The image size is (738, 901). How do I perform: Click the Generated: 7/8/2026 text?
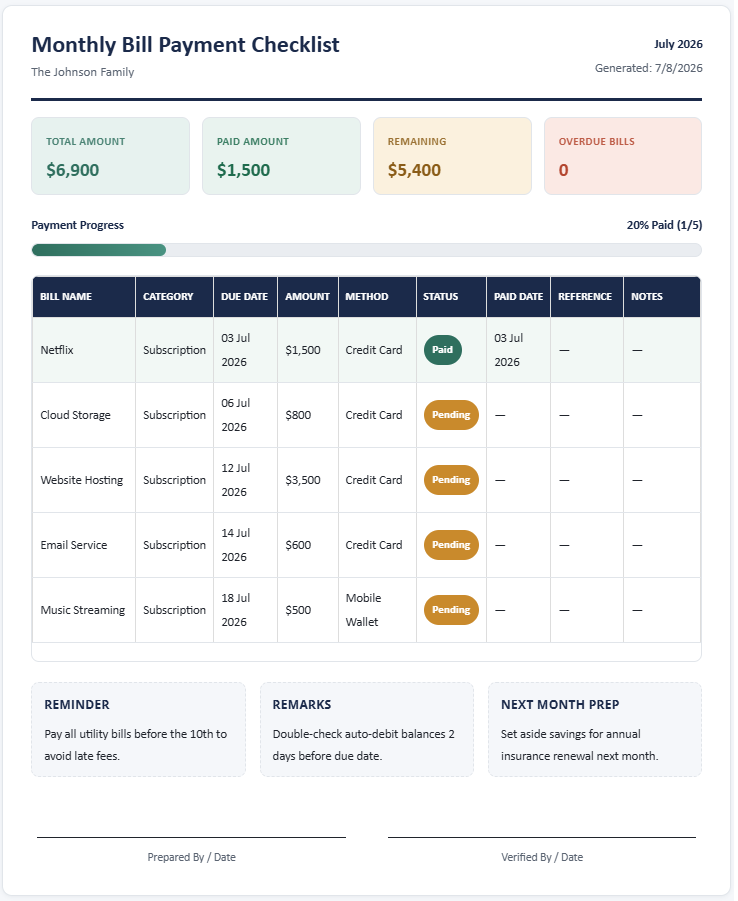point(648,68)
